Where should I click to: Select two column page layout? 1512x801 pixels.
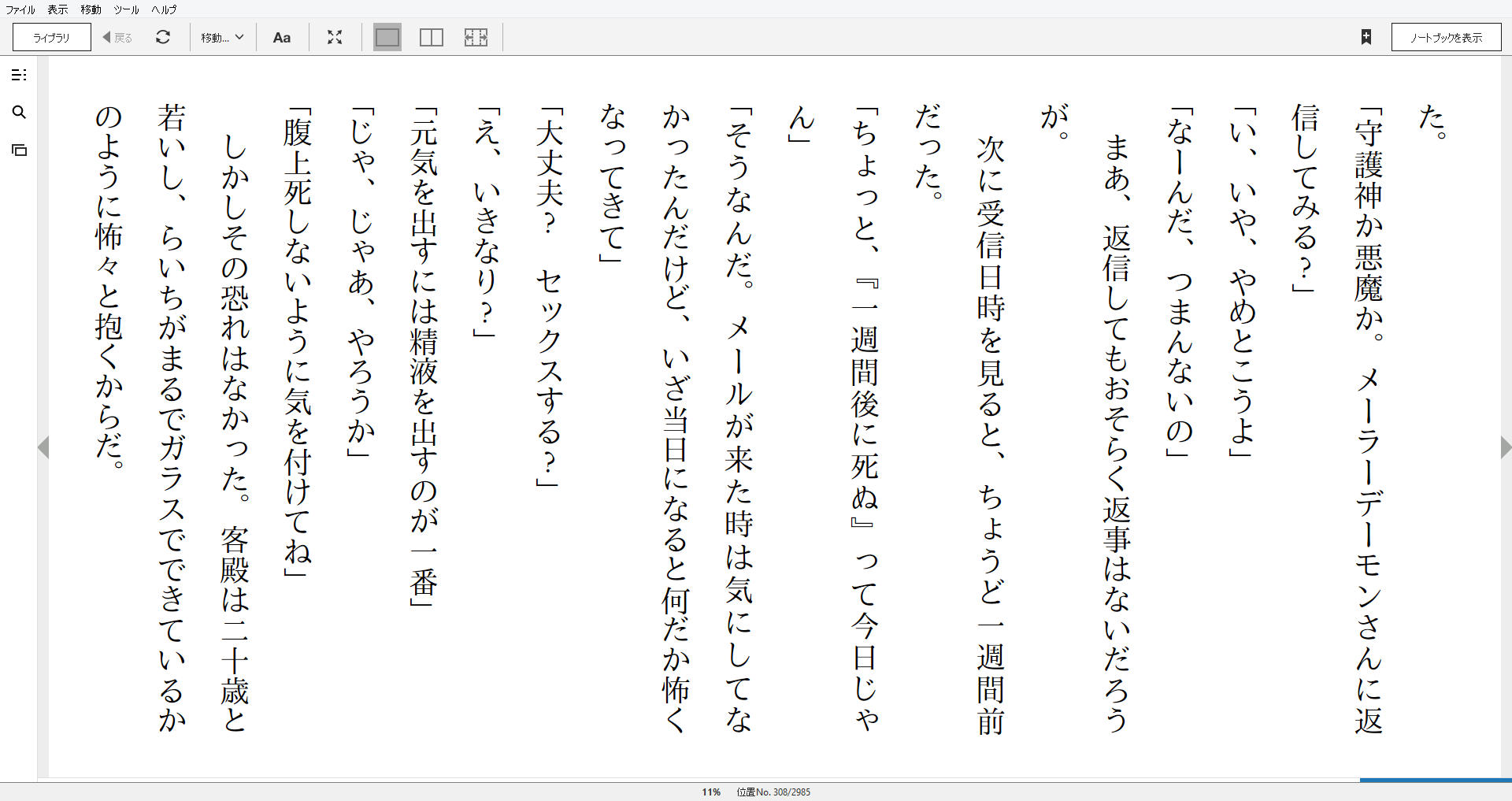[x=432, y=37]
